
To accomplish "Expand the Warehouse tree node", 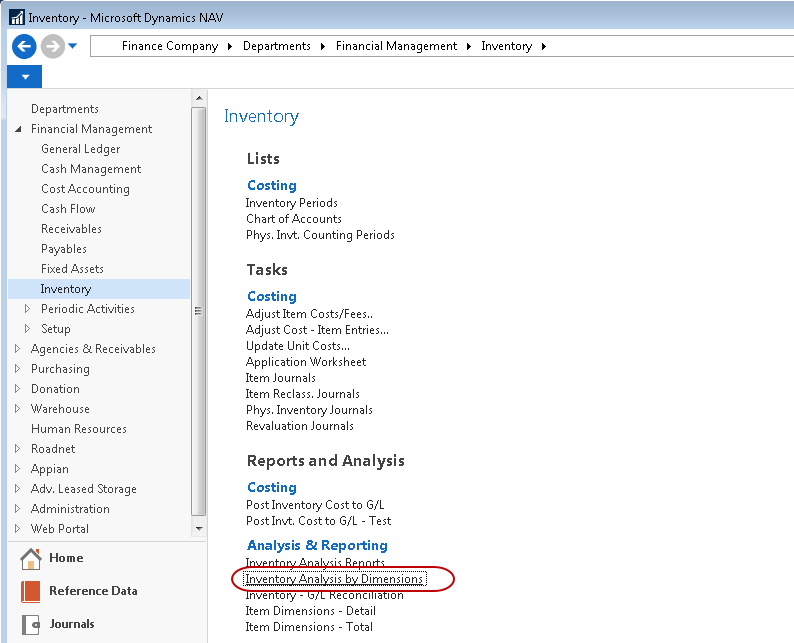I will pos(19,409).
